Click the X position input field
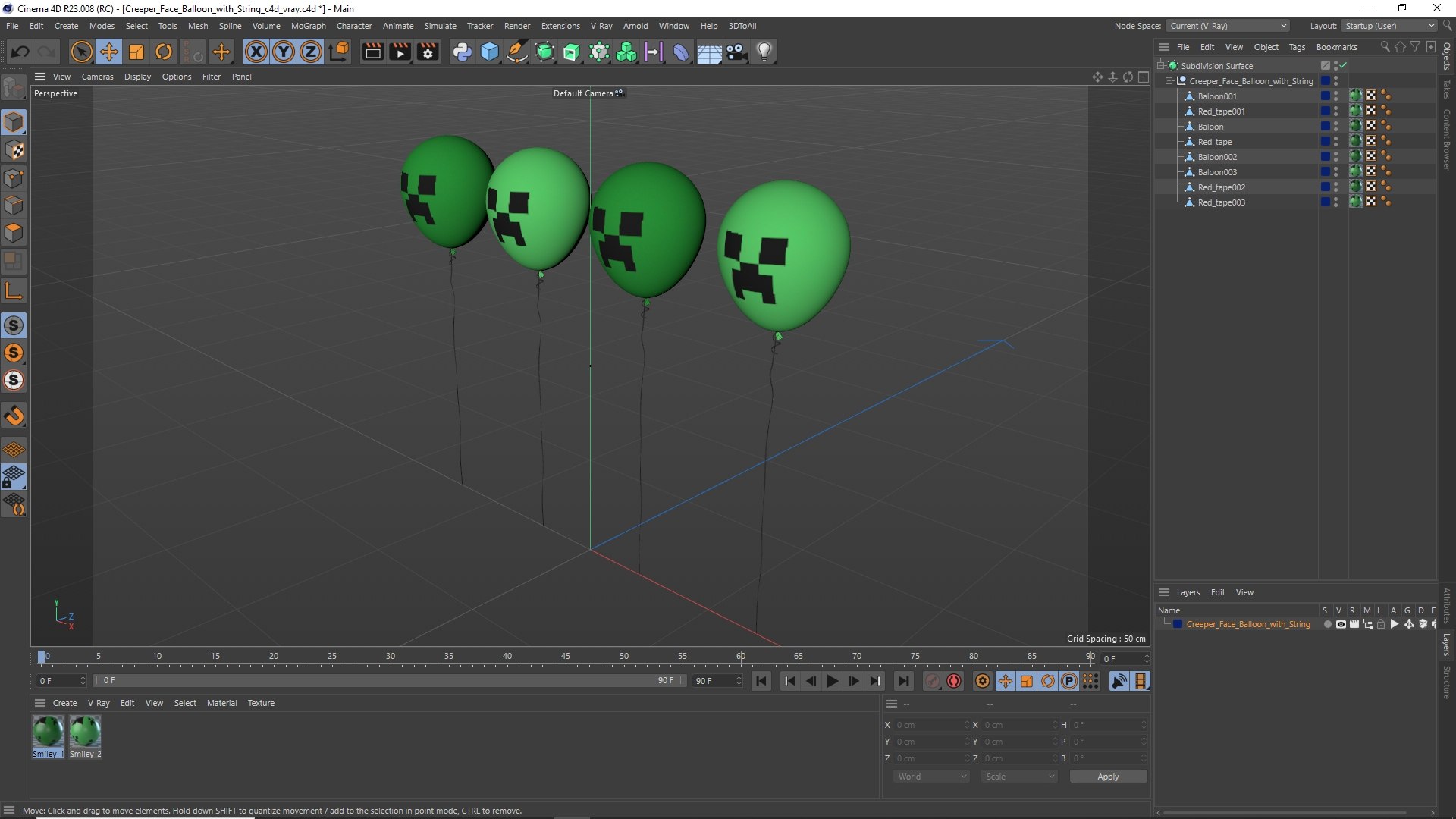Screen dimensions: 1456x819 [x=931, y=725]
